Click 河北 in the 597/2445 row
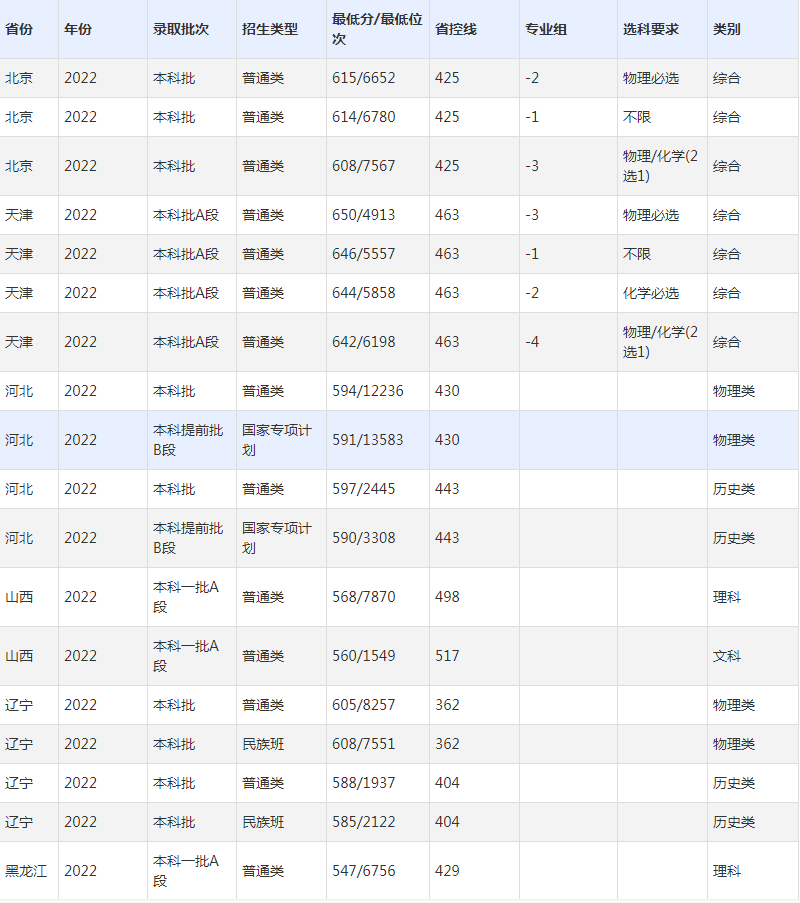 [x=19, y=490]
